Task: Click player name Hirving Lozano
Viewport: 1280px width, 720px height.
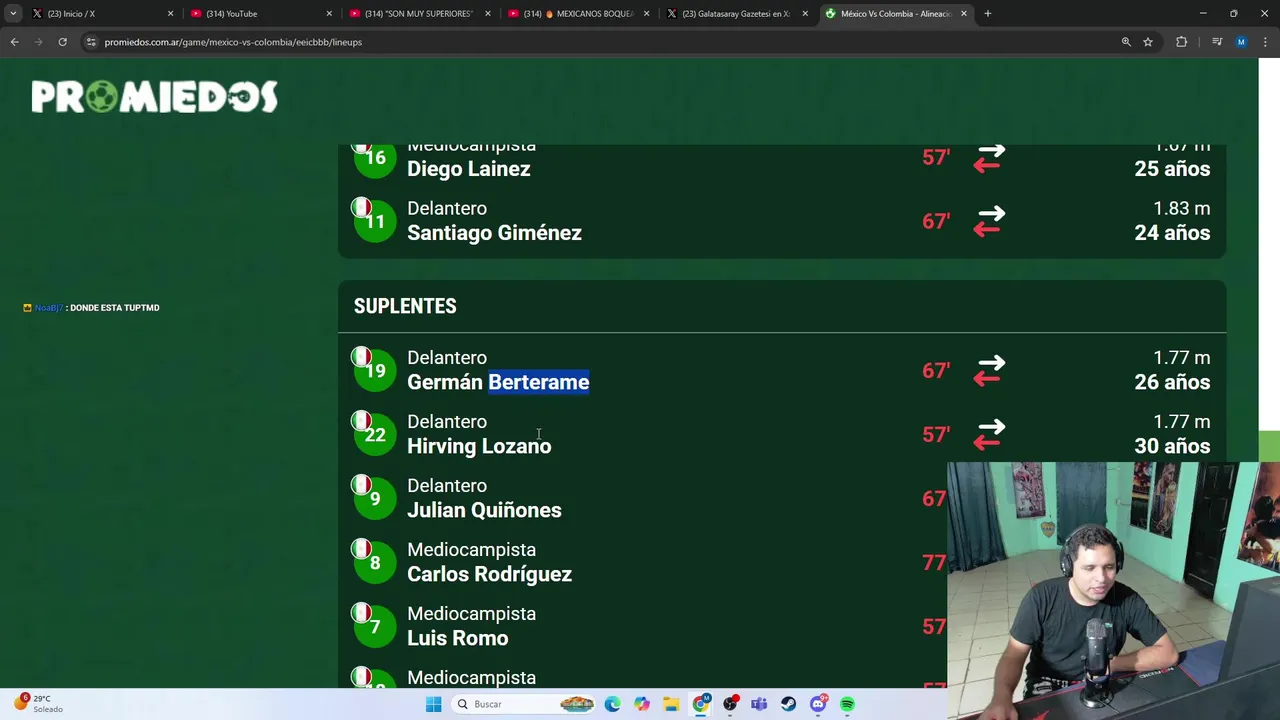Action: coord(479,446)
